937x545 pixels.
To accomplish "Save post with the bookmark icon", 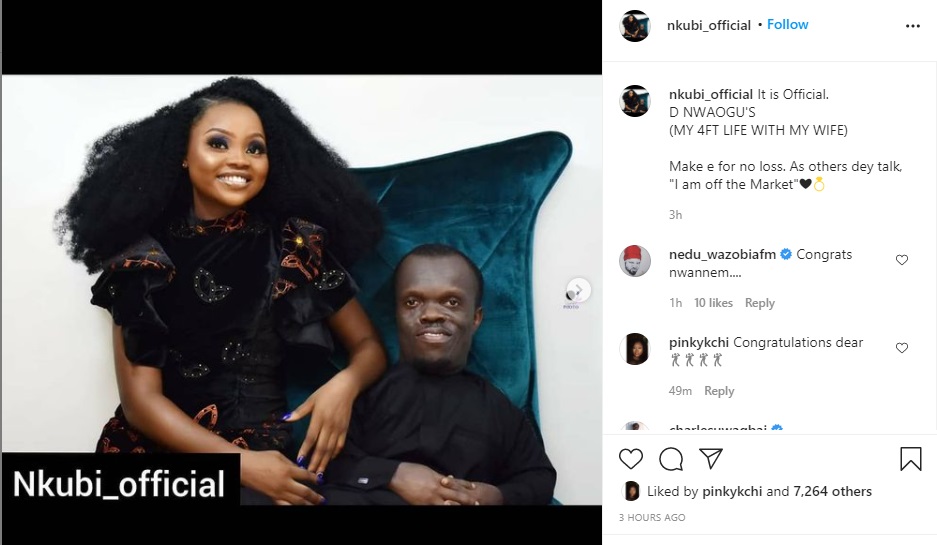I will (x=911, y=459).
